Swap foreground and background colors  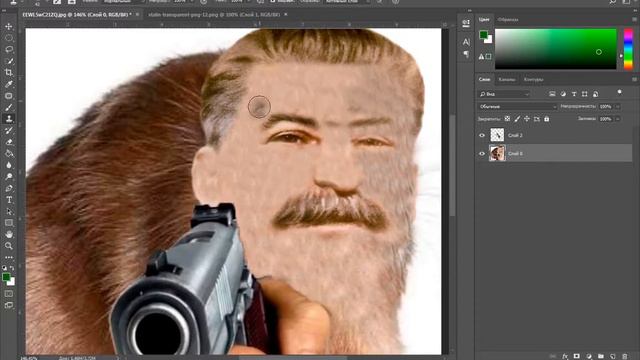(x=12, y=268)
